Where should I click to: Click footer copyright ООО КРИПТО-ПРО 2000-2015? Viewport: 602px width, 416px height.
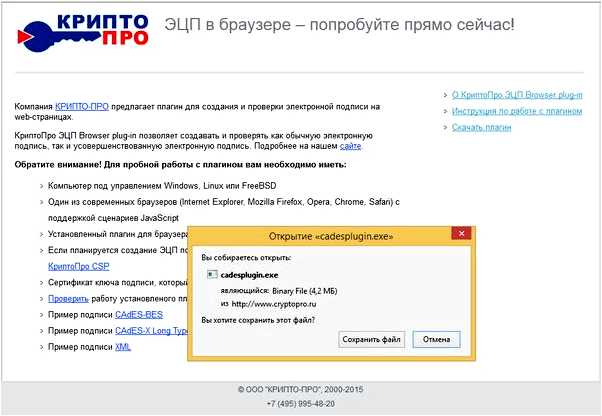(301, 390)
